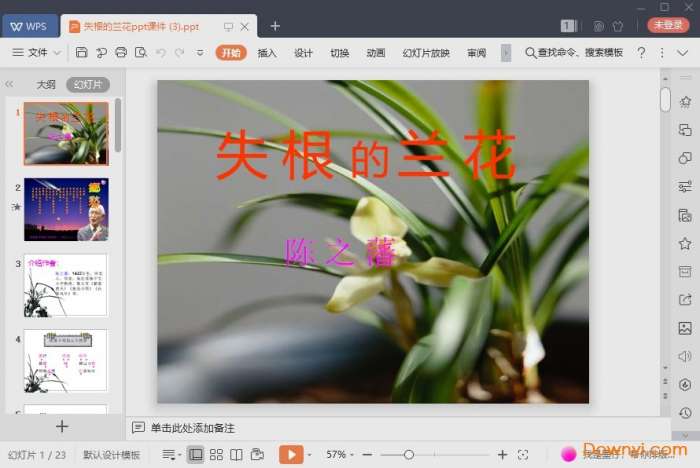Viewport: 700px width, 468px height.
Task: Select the 开始 ribbon tab
Action: tap(231, 53)
